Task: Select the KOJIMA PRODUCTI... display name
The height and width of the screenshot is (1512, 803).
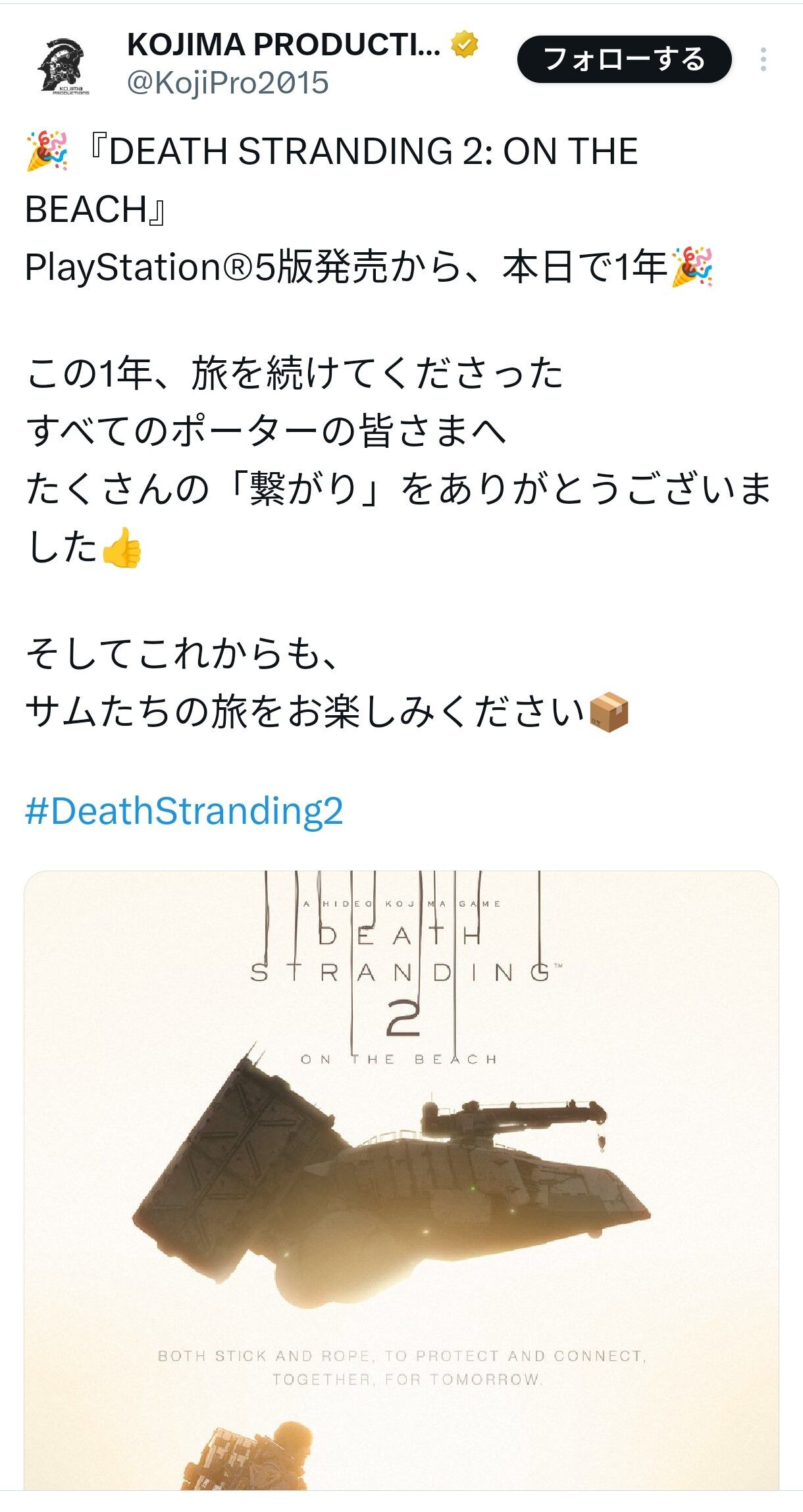Action: 284,45
